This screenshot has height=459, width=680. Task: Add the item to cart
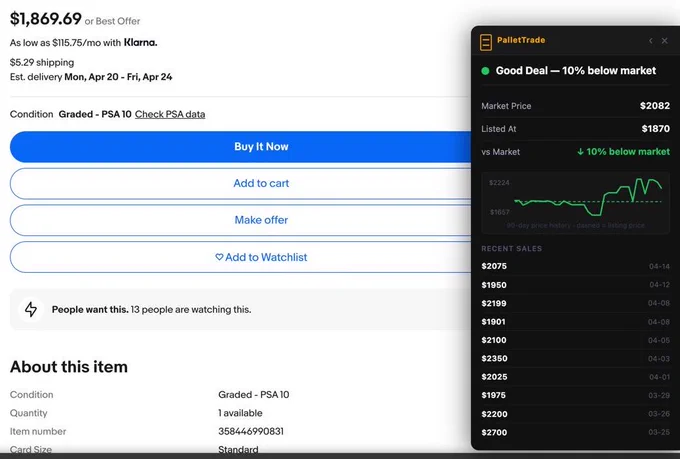point(240,183)
